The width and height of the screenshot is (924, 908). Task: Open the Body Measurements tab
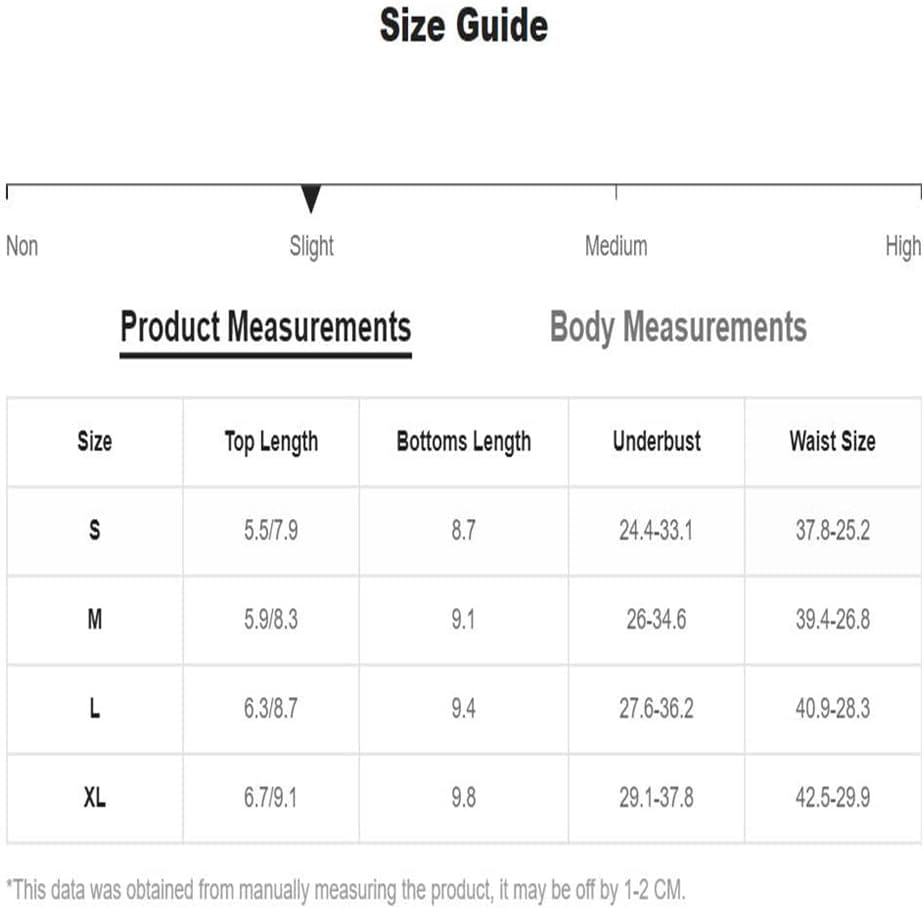(678, 328)
